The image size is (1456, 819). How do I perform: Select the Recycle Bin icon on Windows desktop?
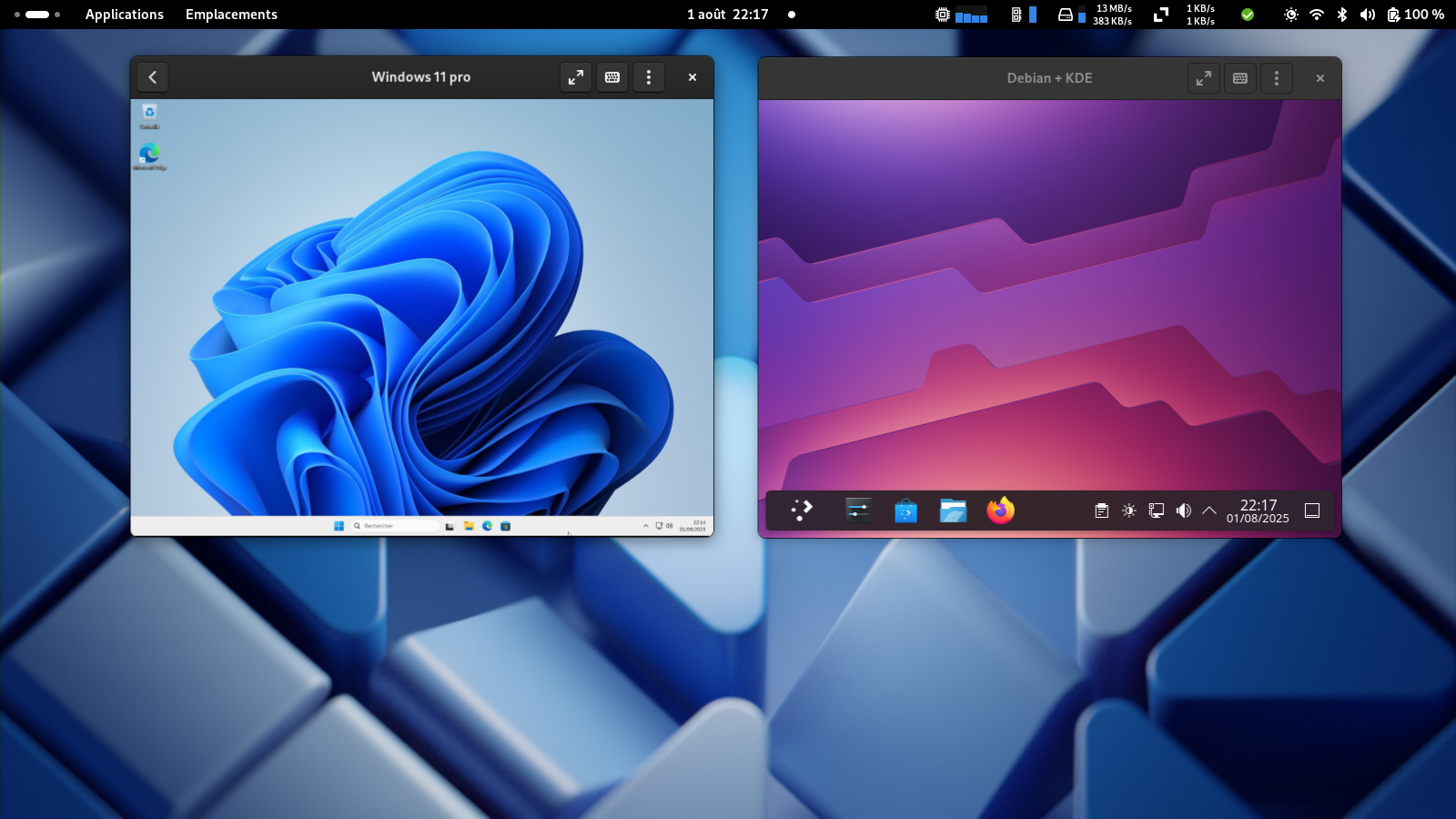click(x=149, y=116)
